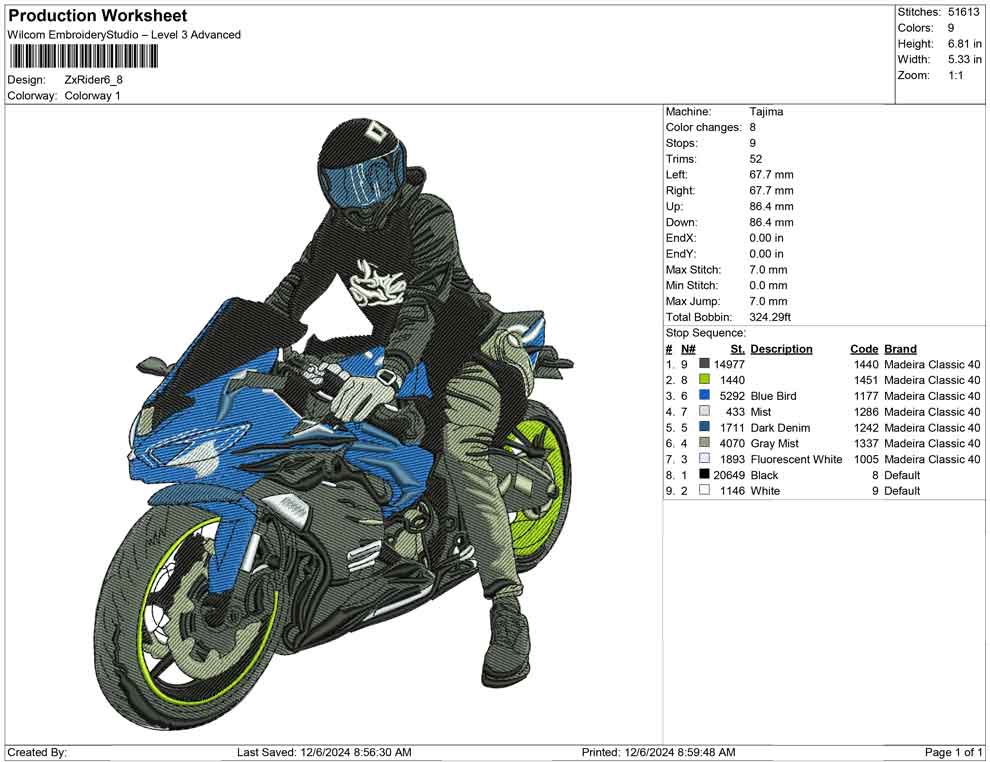Image resolution: width=990 pixels, height=762 pixels.
Task: Click the underlined 'St.' column header
Action: click(737, 349)
